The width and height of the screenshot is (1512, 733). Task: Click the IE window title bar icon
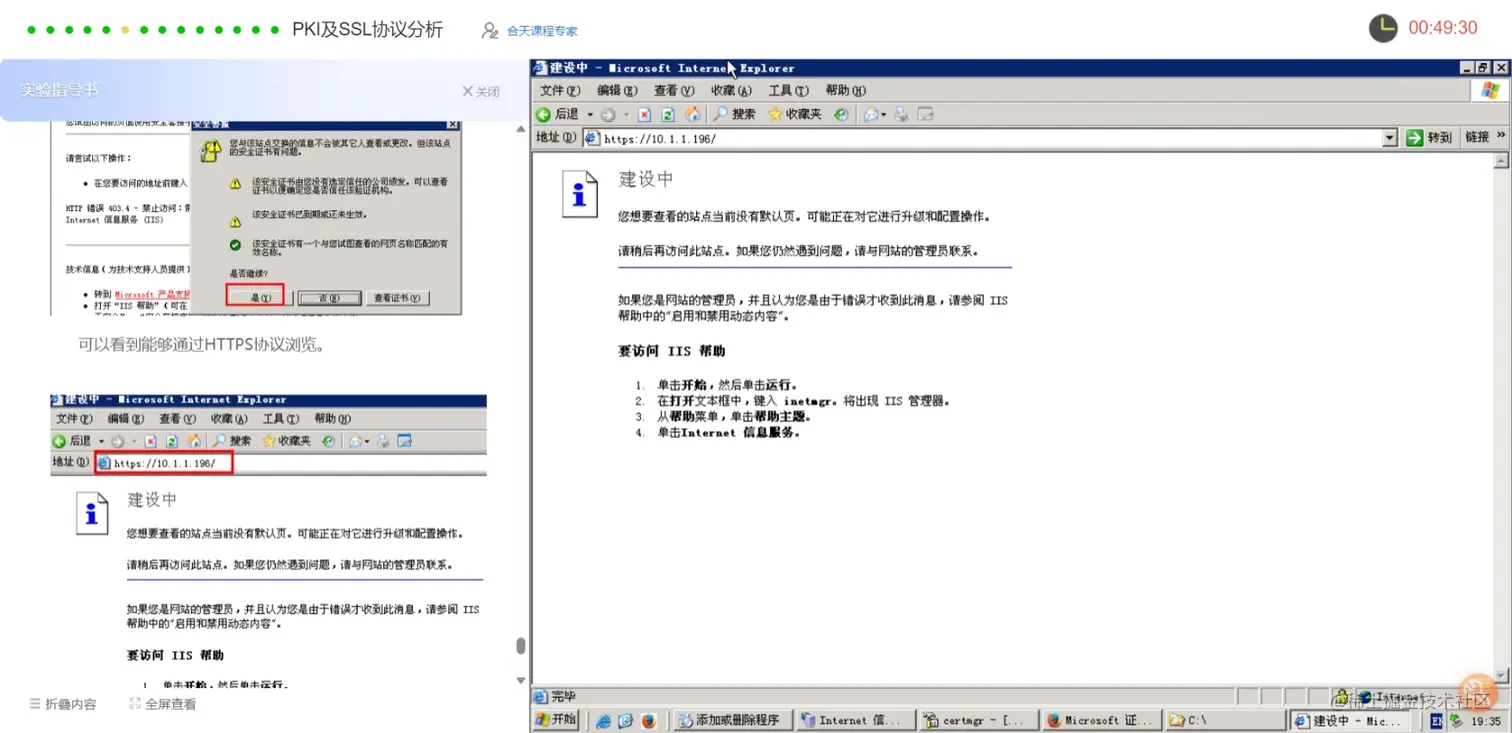click(x=541, y=68)
